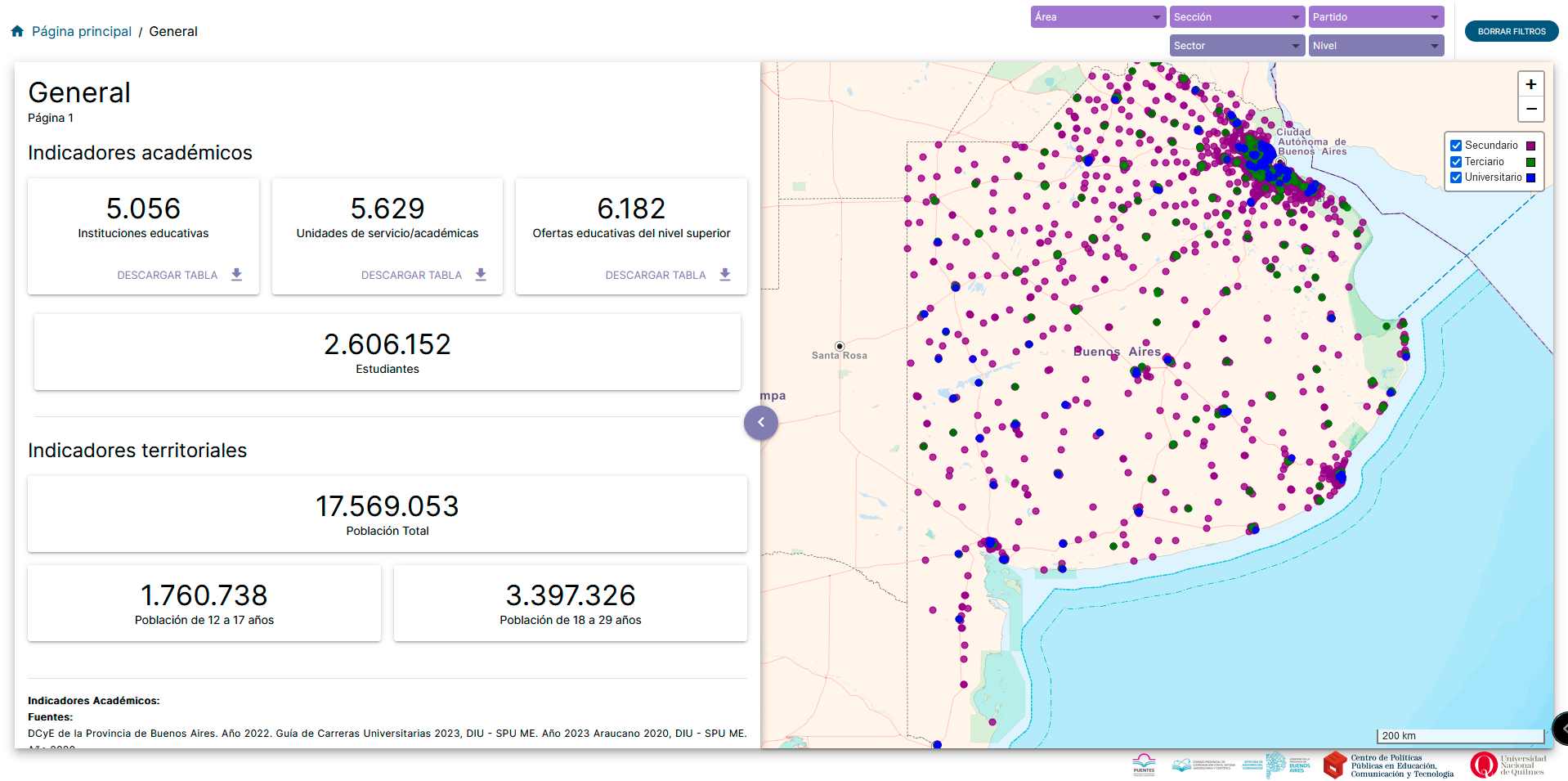The height and width of the screenshot is (781, 1568).
Task: Open the Área filter dropdown
Action: [x=1098, y=17]
